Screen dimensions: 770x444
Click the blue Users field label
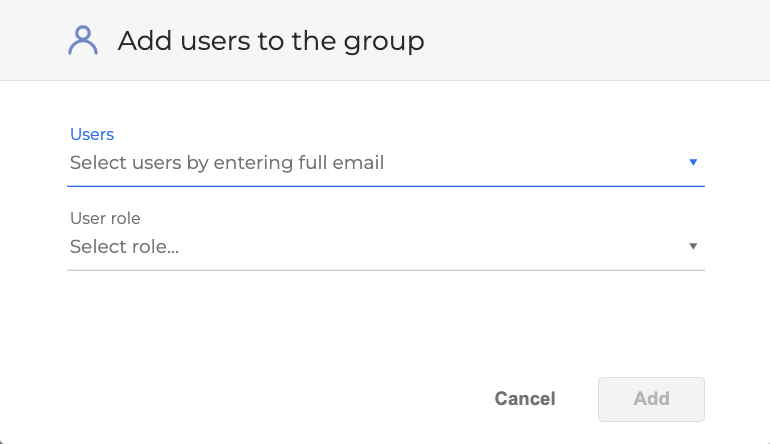(92, 134)
